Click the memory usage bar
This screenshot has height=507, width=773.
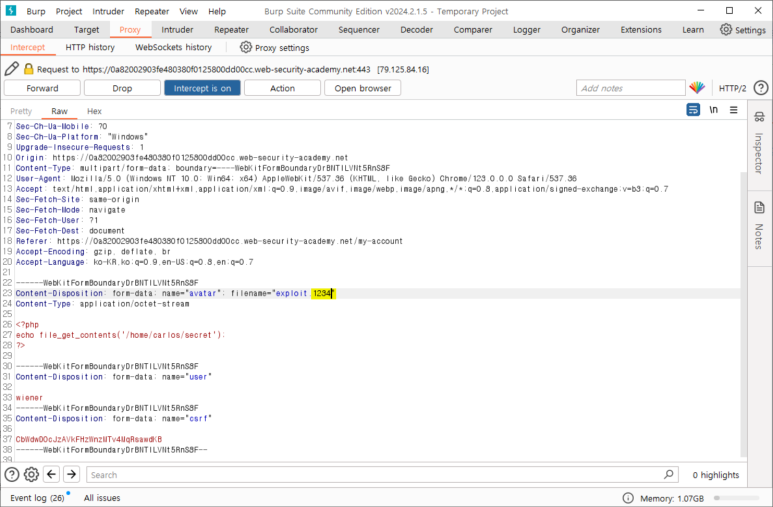737,498
